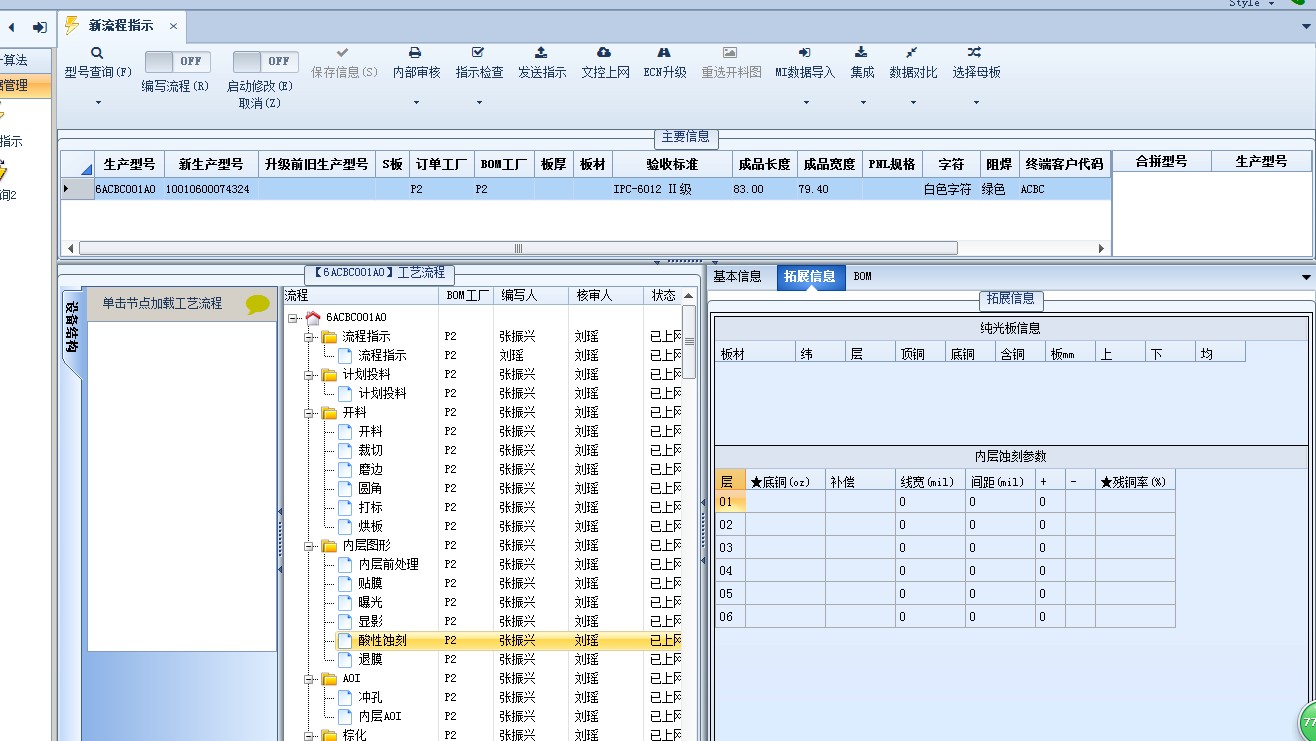Image resolution: width=1316 pixels, height=741 pixels.
Task: Open dropdown under 集成
Action: click(862, 102)
